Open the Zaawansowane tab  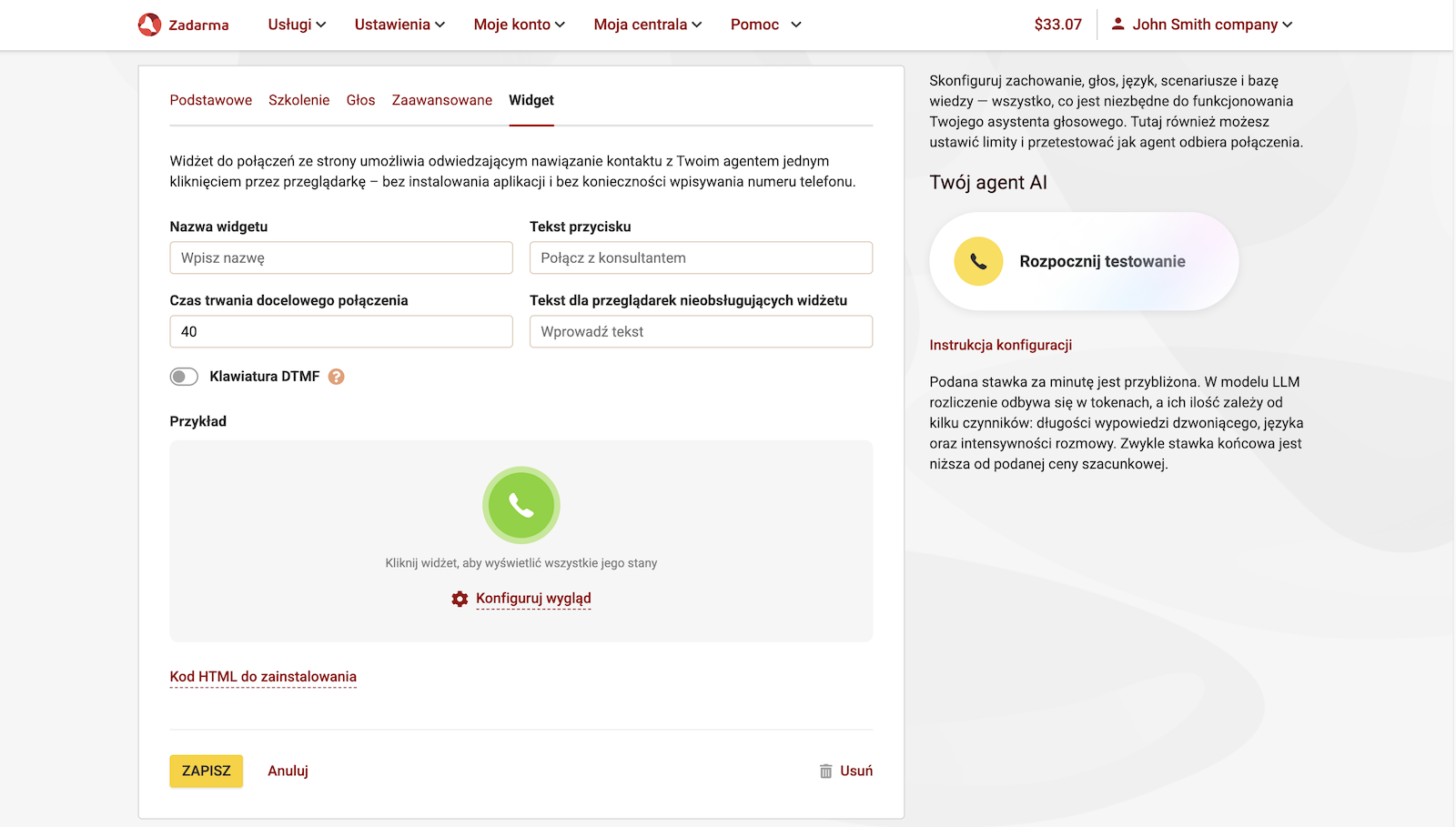point(441,100)
